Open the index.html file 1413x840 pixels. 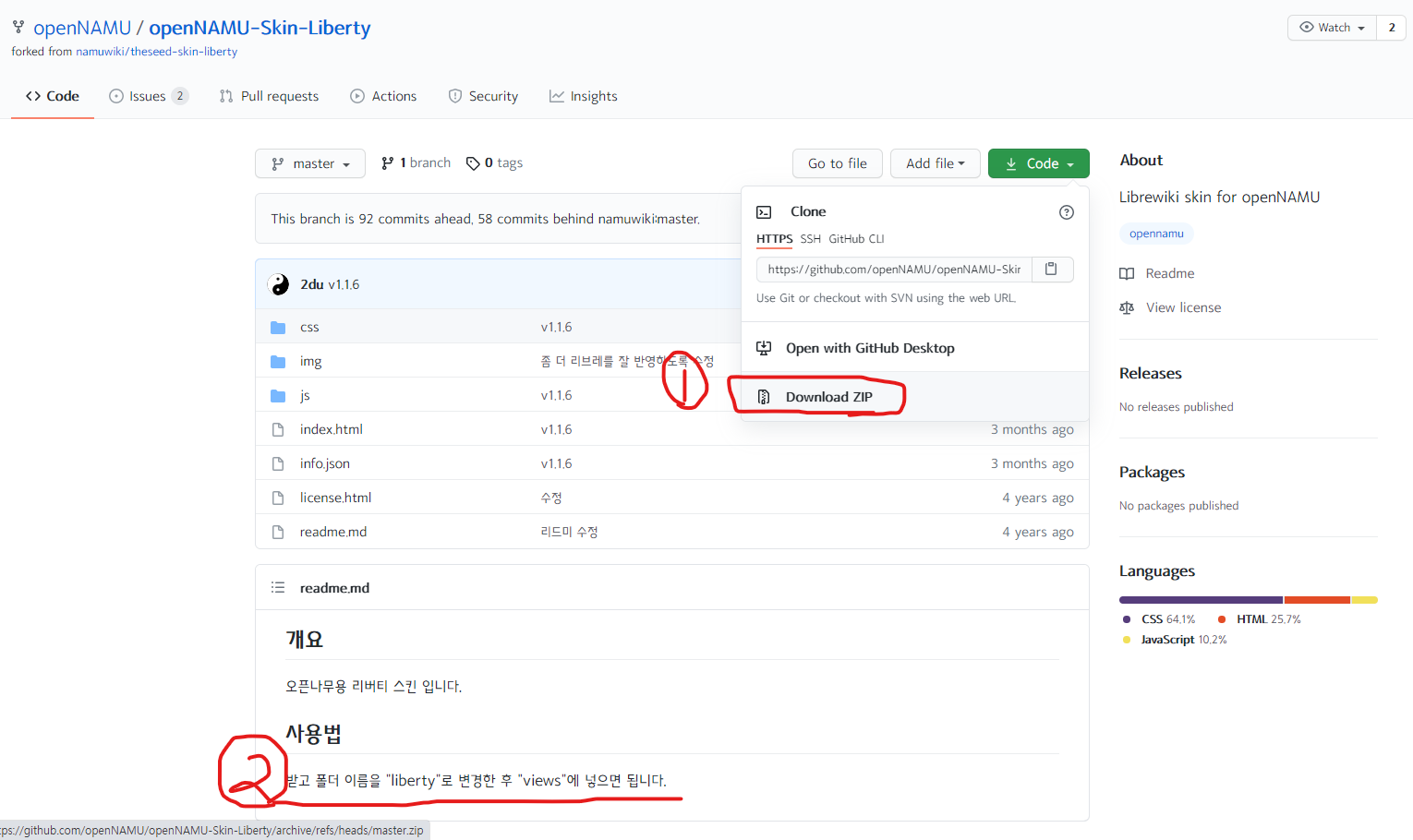click(x=331, y=429)
